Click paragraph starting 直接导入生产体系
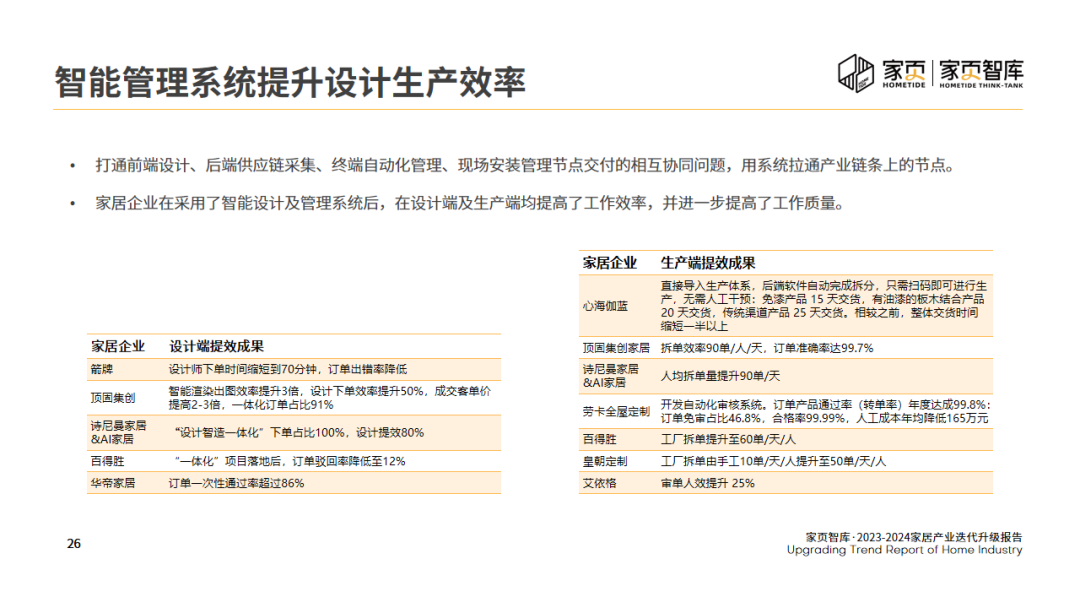 824,306
